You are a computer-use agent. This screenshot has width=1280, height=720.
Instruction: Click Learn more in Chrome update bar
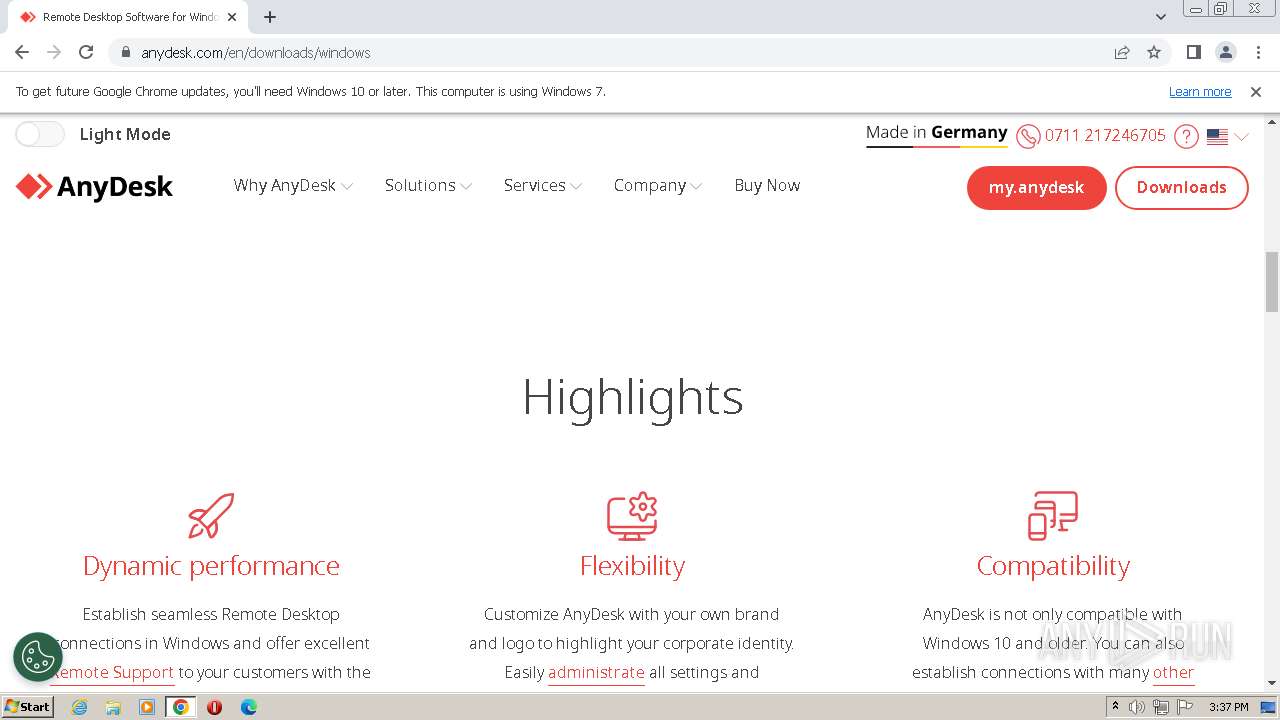coord(1200,91)
